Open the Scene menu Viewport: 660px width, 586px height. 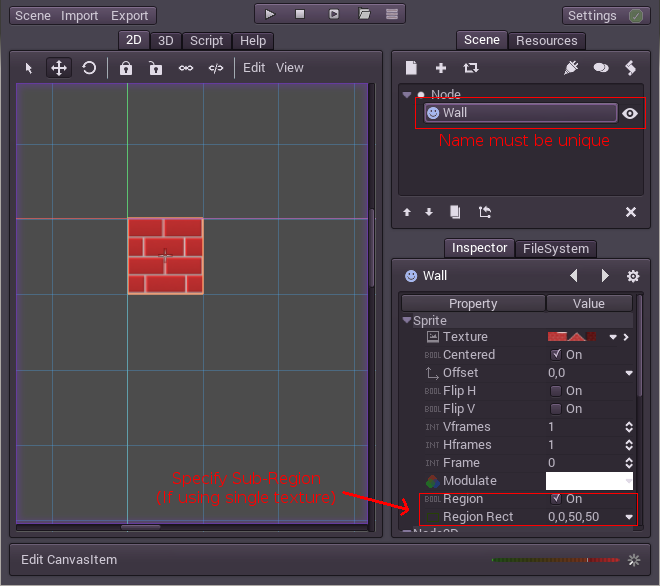click(x=33, y=16)
